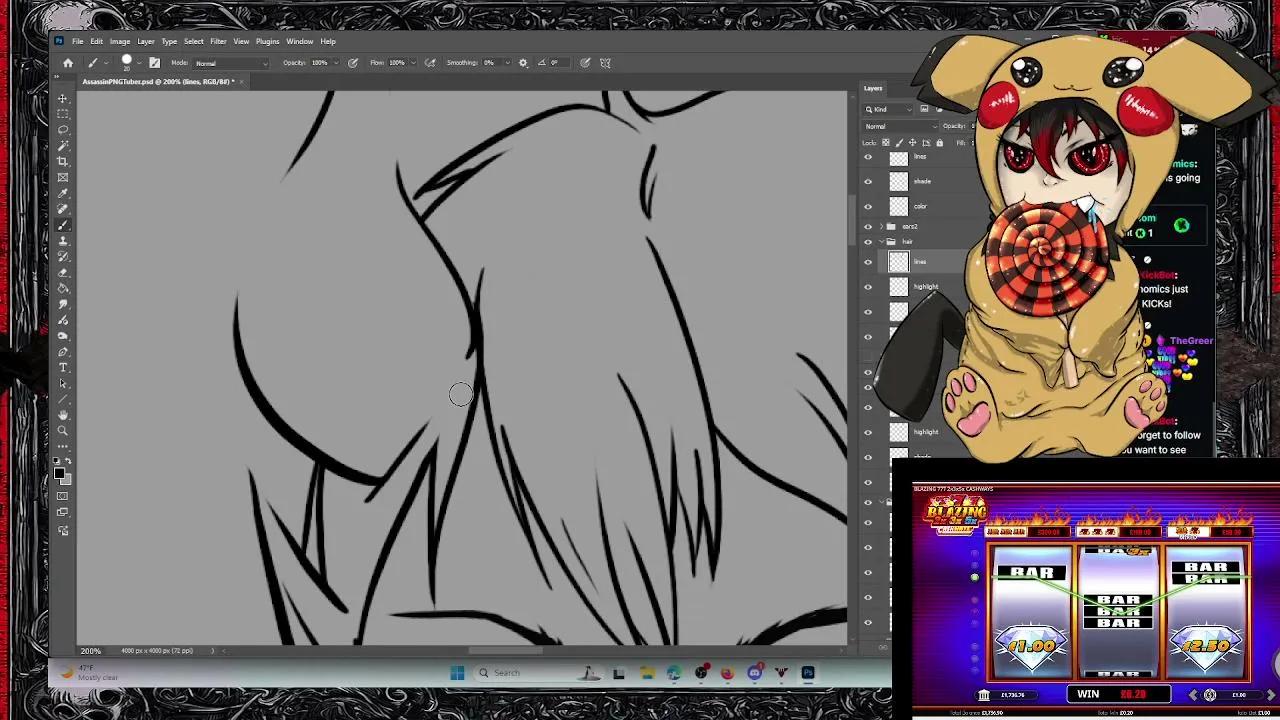Swap foreground and background colors
Image resolution: width=1280 pixels, height=720 pixels.
click(69, 463)
